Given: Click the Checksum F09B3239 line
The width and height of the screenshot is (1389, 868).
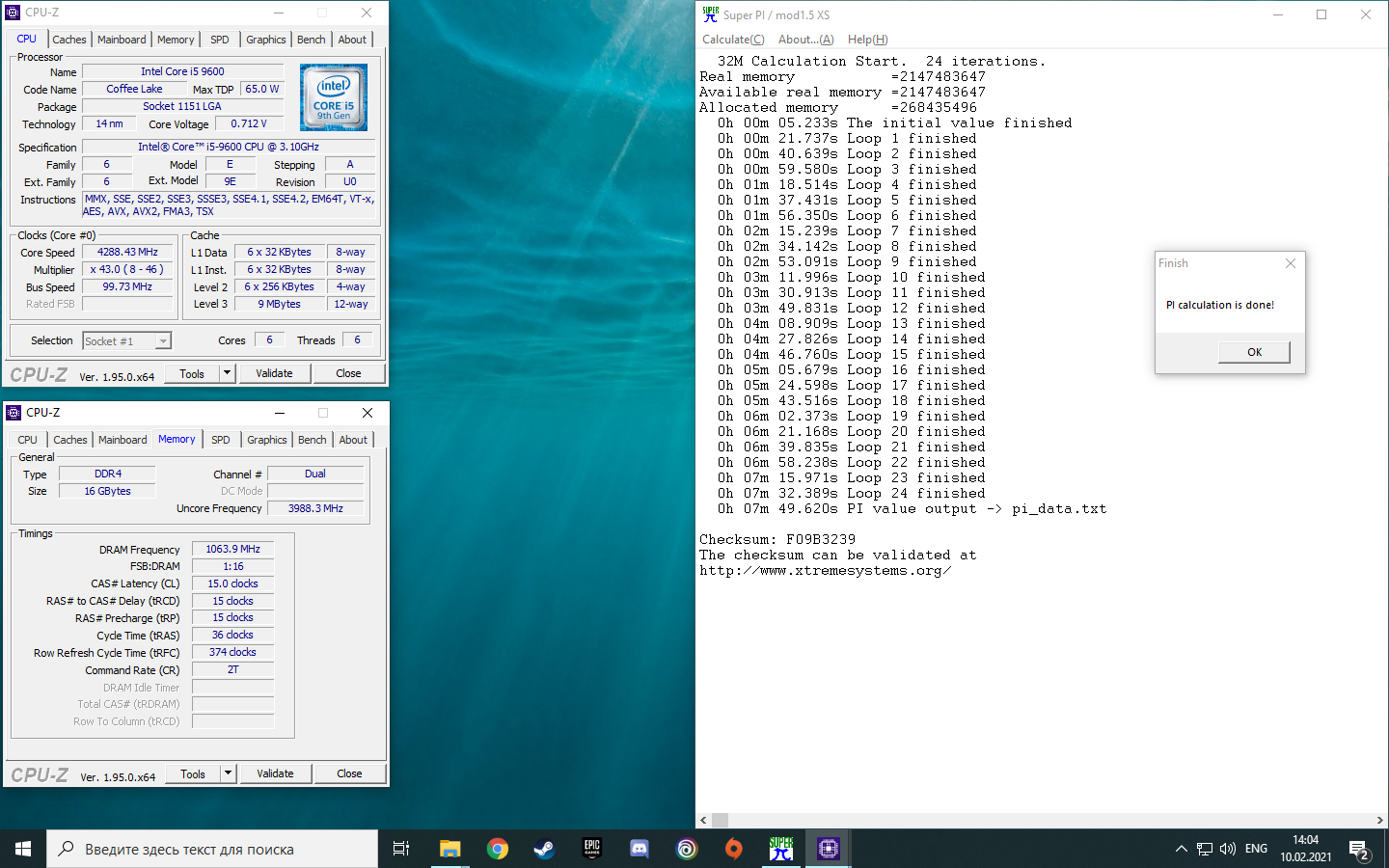Looking at the screenshot, I should click(x=777, y=539).
